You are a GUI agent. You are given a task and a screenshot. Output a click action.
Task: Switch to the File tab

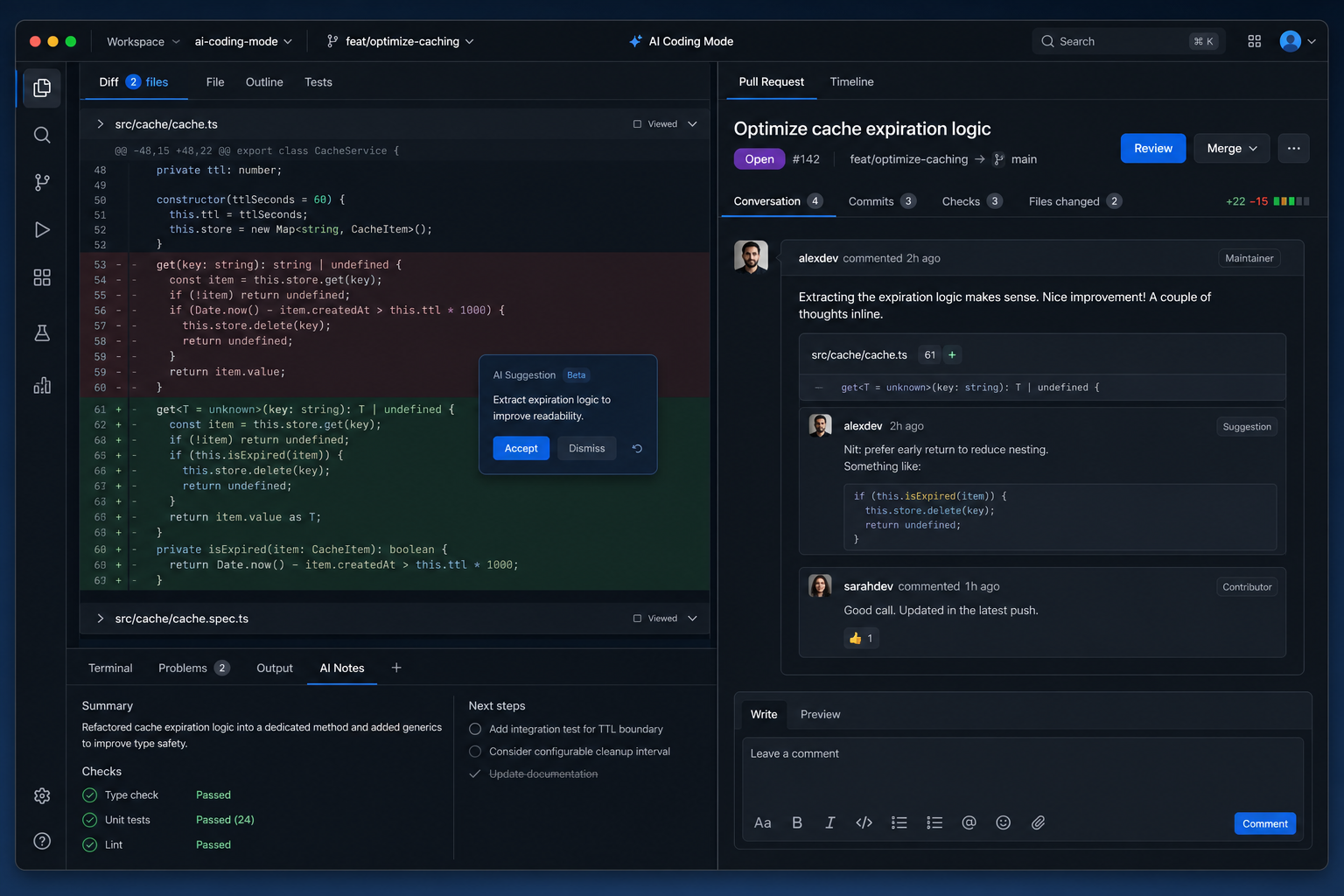(x=215, y=82)
